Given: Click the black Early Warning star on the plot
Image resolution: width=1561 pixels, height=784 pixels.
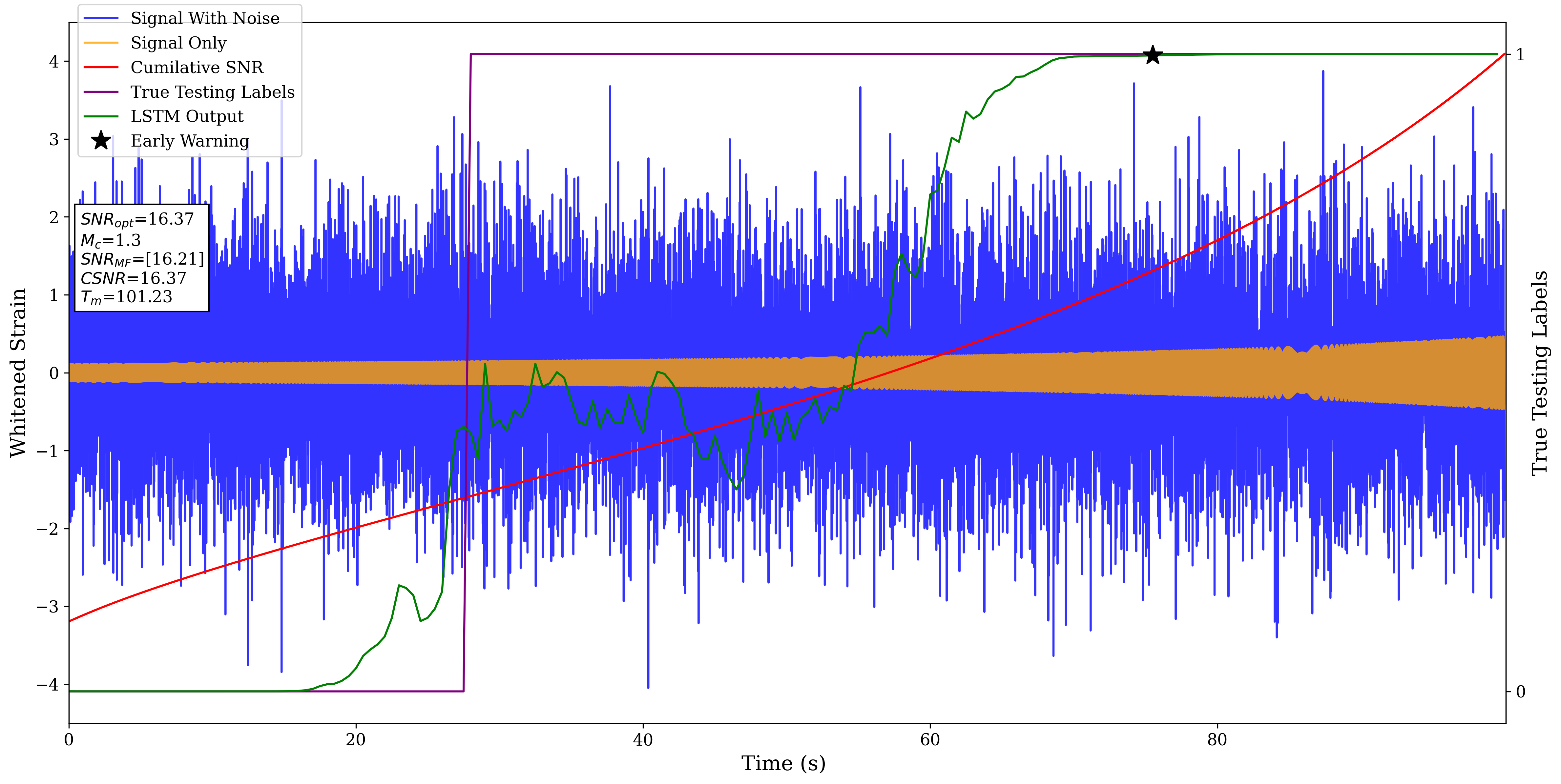Looking at the screenshot, I should 1152,55.
